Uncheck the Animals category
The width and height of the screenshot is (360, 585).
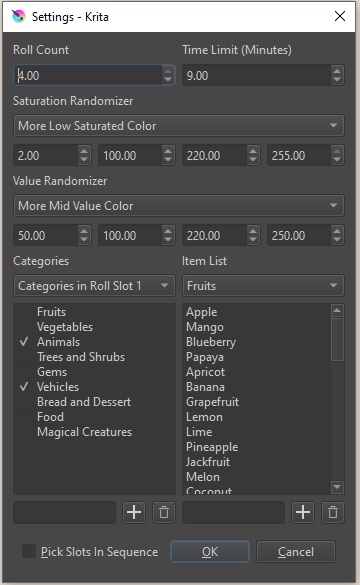click(x=24, y=342)
